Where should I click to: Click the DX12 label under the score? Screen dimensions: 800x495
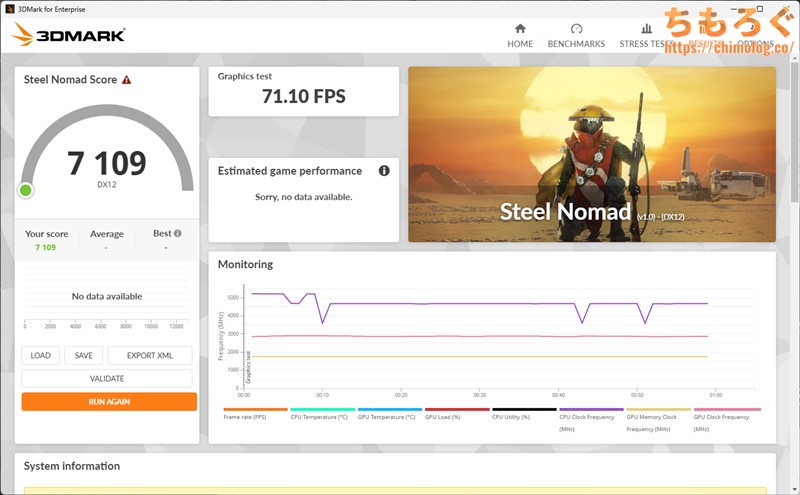pyautogui.click(x=107, y=185)
